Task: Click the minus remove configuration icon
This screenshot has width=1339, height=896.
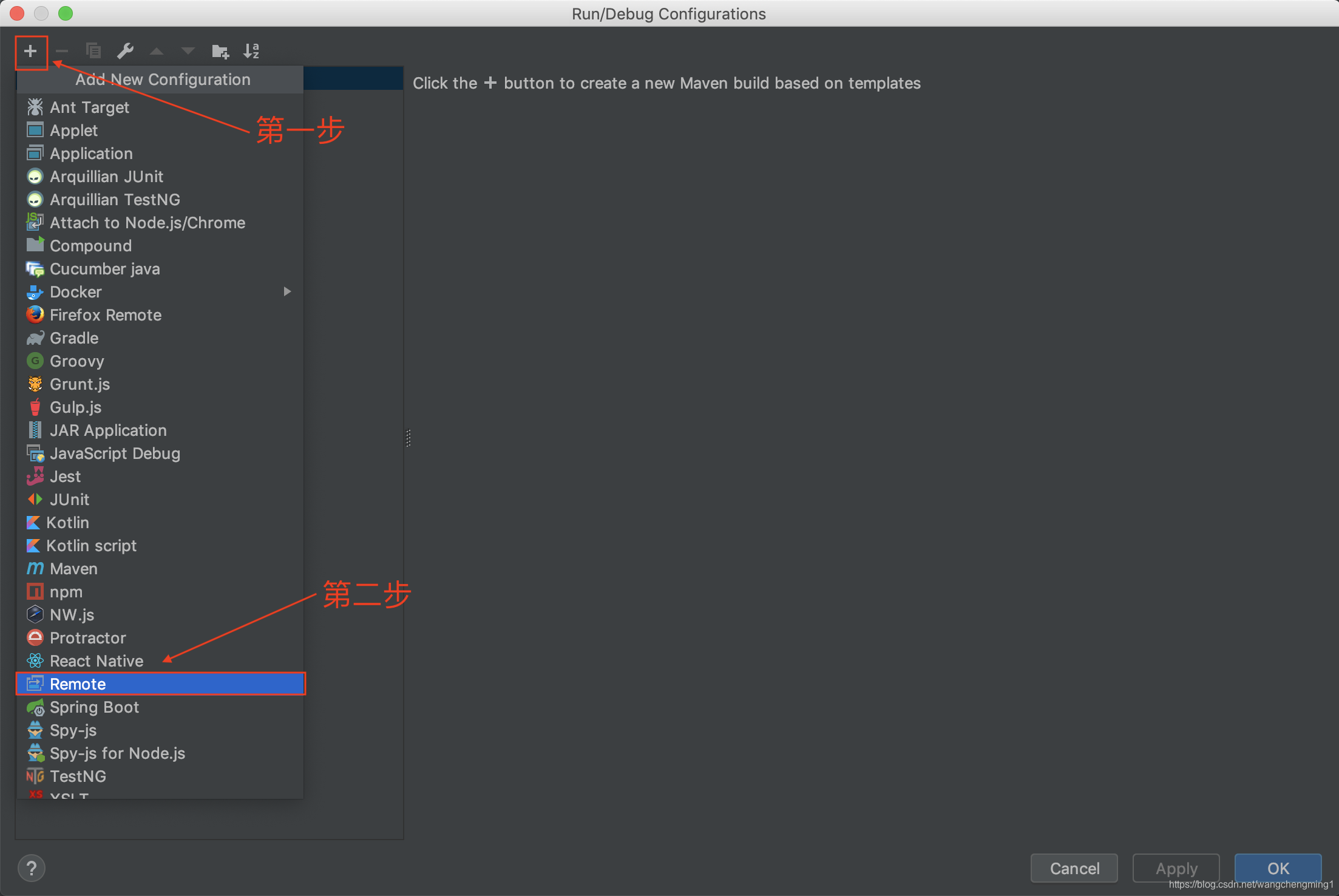Action: tap(62, 52)
